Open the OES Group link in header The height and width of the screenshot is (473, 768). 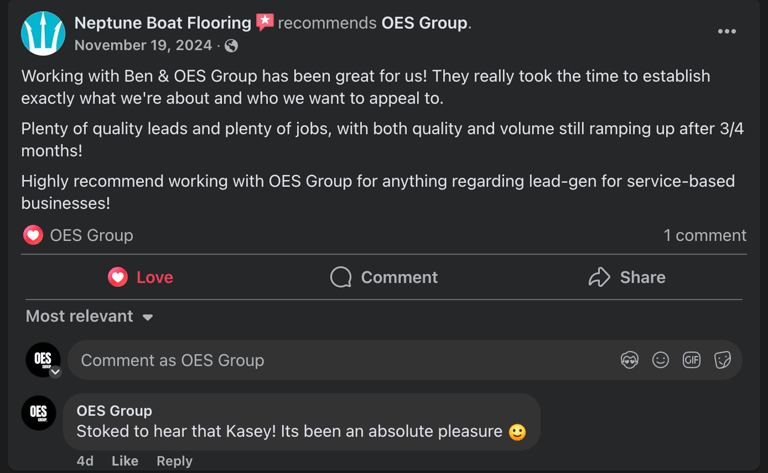point(424,22)
